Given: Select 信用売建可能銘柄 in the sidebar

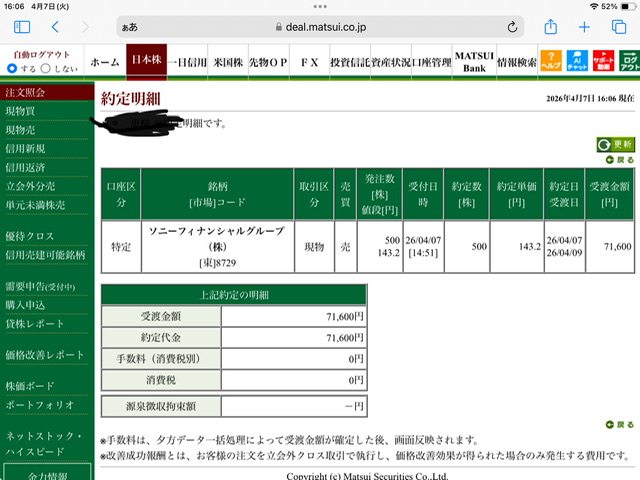Looking at the screenshot, I should (45, 255).
